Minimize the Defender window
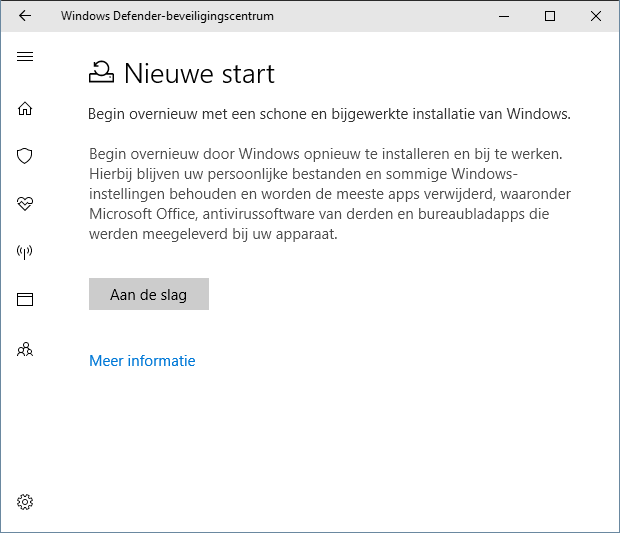The image size is (620, 533). 505,16
